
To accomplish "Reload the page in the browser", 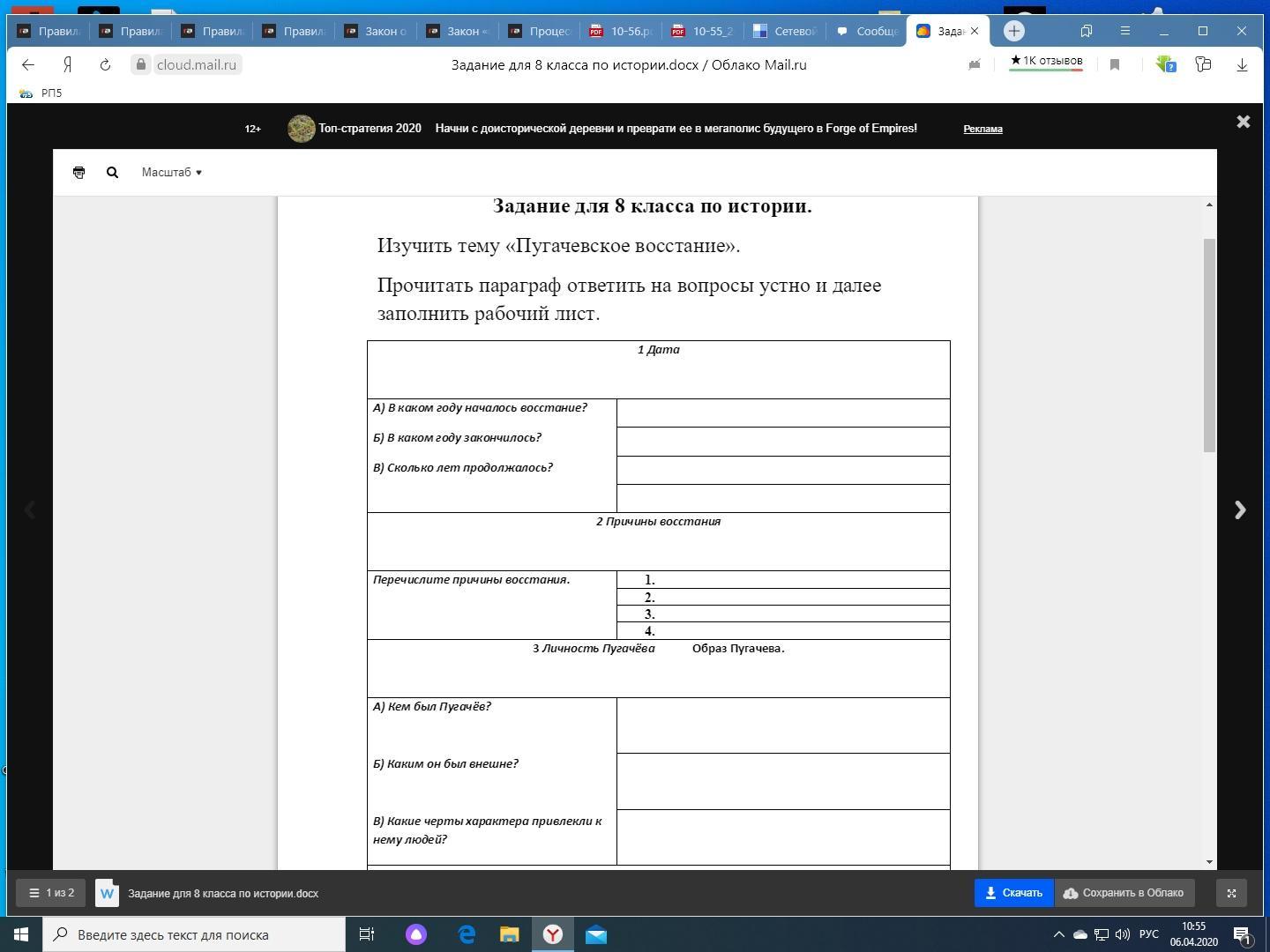I will pyautogui.click(x=105, y=65).
